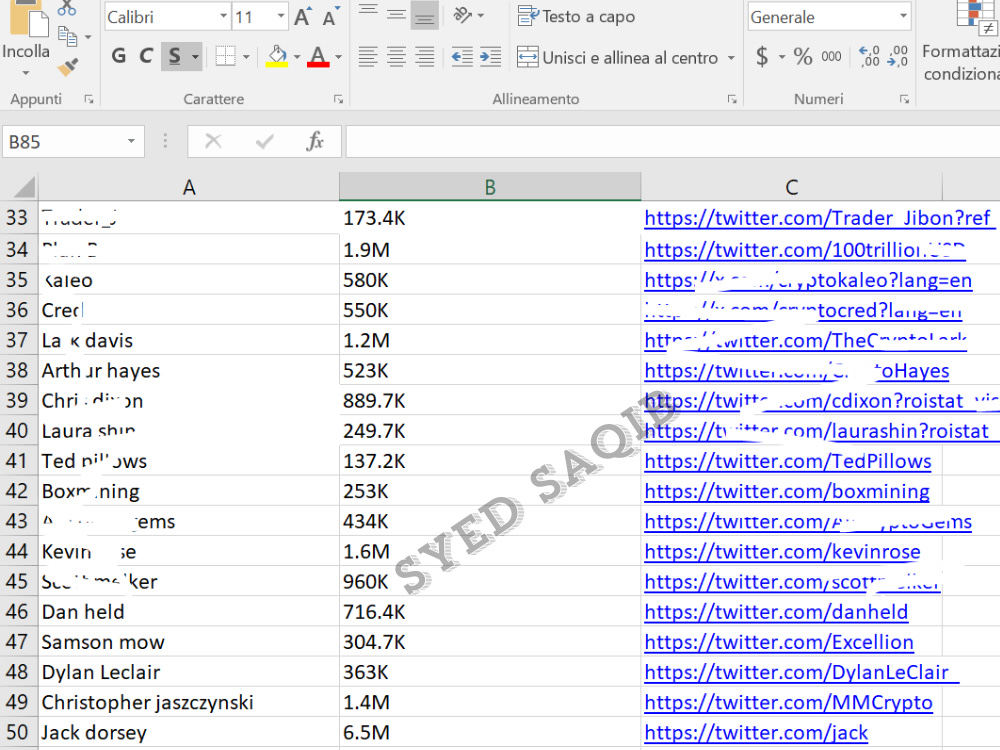The height and width of the screenshot is (750, 1000).
Task: Open the Incolla paste options arrow
Action: tap(26, 73)
